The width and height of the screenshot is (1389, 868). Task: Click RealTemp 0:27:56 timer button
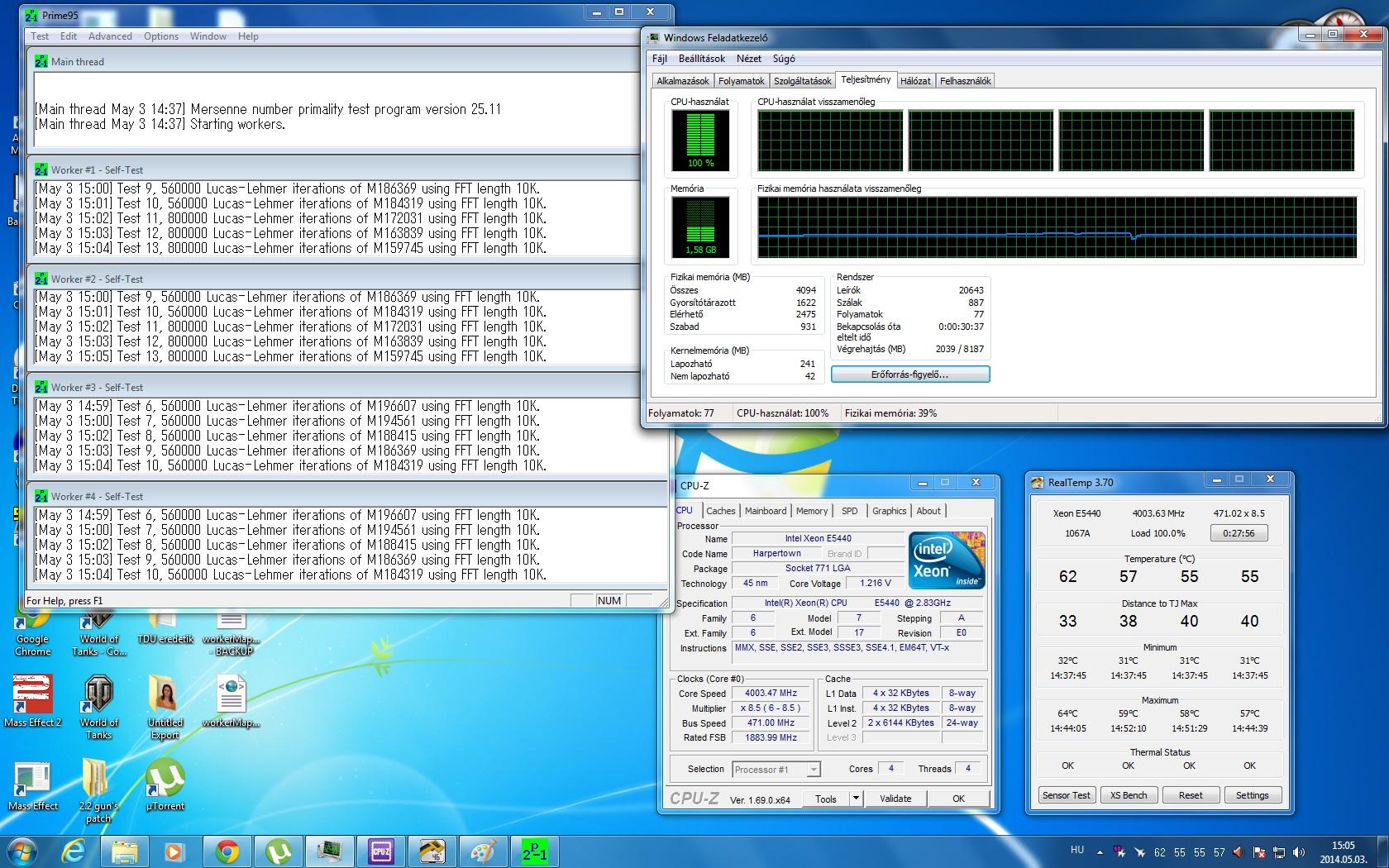pos(1239,533)
